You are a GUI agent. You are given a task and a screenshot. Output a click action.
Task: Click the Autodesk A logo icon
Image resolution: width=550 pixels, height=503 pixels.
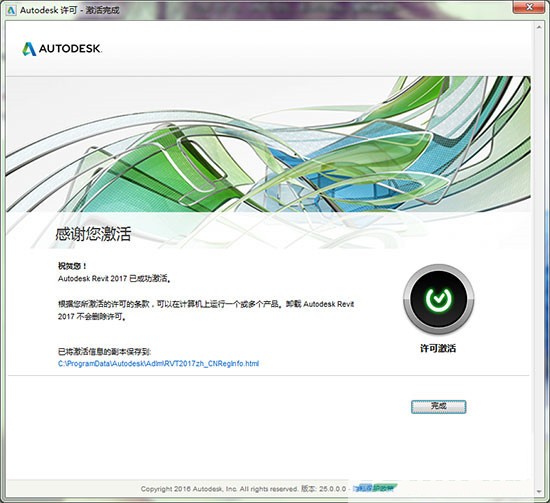point(29,49)
